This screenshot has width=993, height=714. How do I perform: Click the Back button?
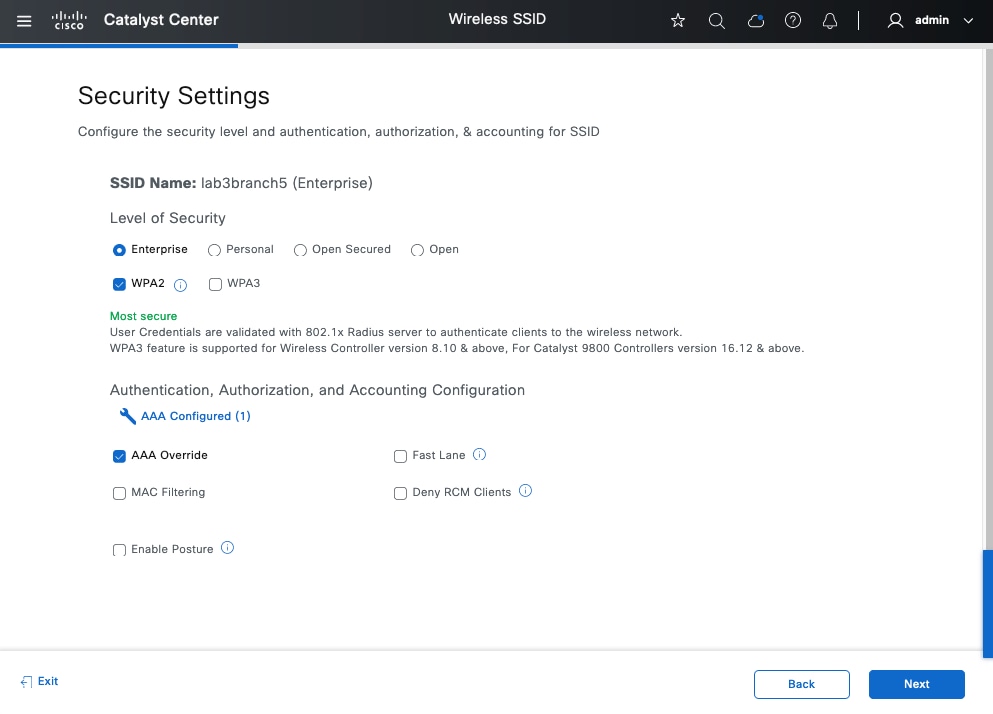801,684
